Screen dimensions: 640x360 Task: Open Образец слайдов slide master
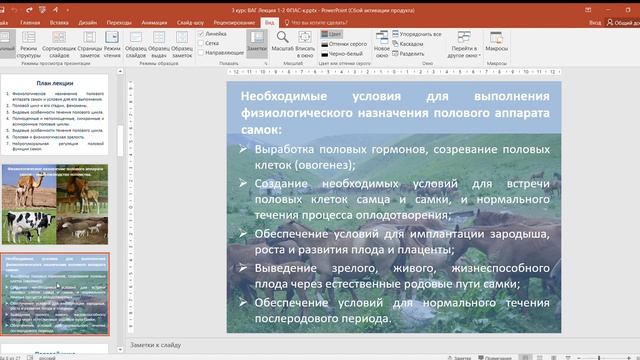[136, 44]
